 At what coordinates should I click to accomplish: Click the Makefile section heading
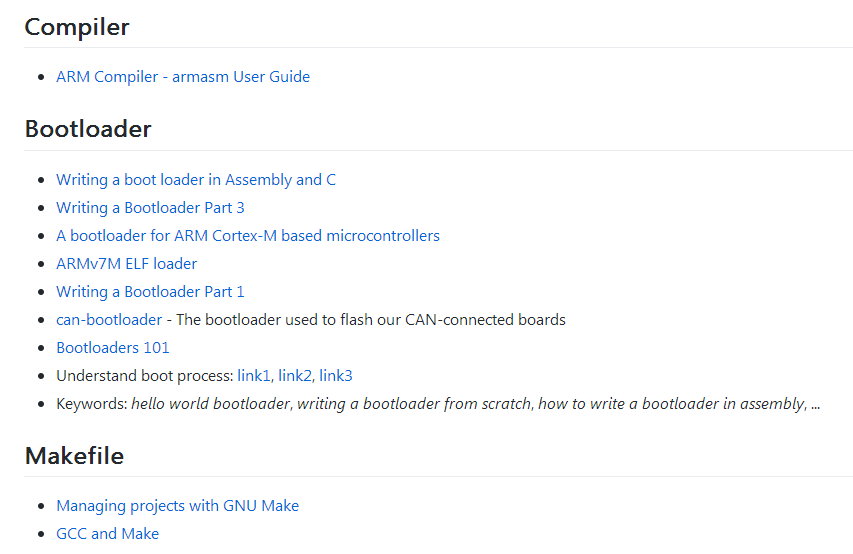(74, 455)
